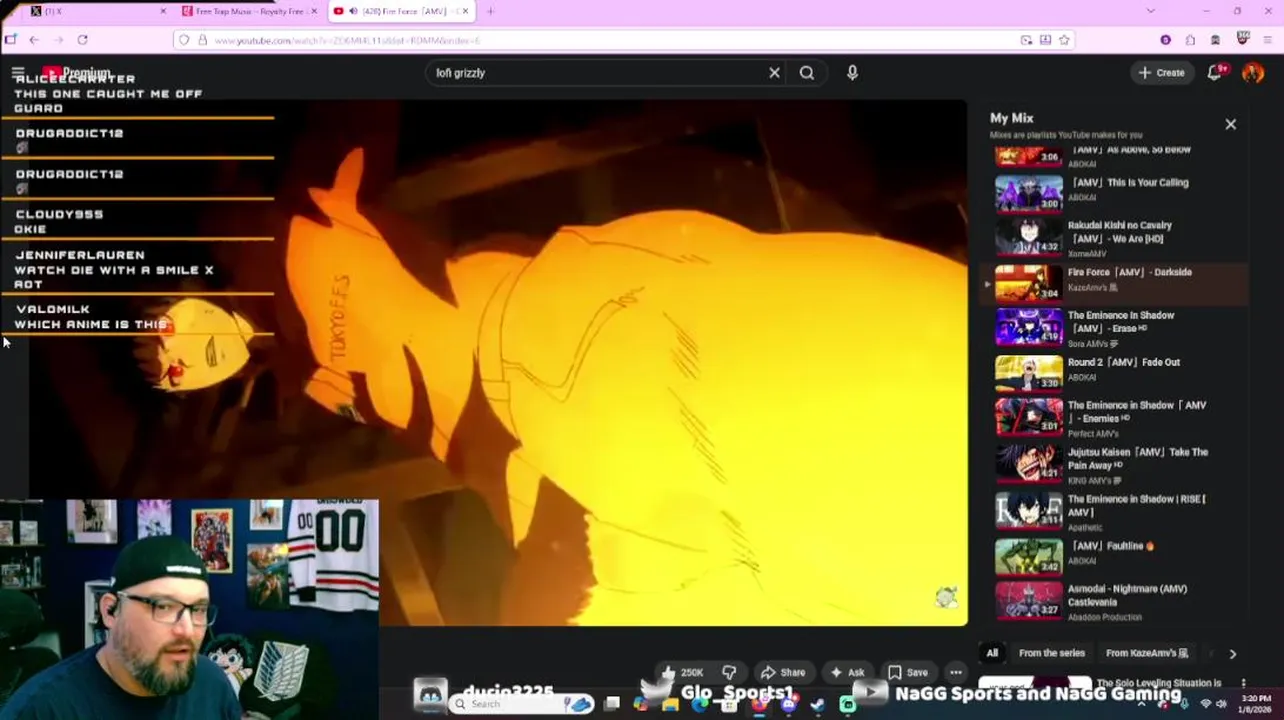1284x720 pixels.
Task: Open volume control in system tray
Action: tap(1221, 704)
